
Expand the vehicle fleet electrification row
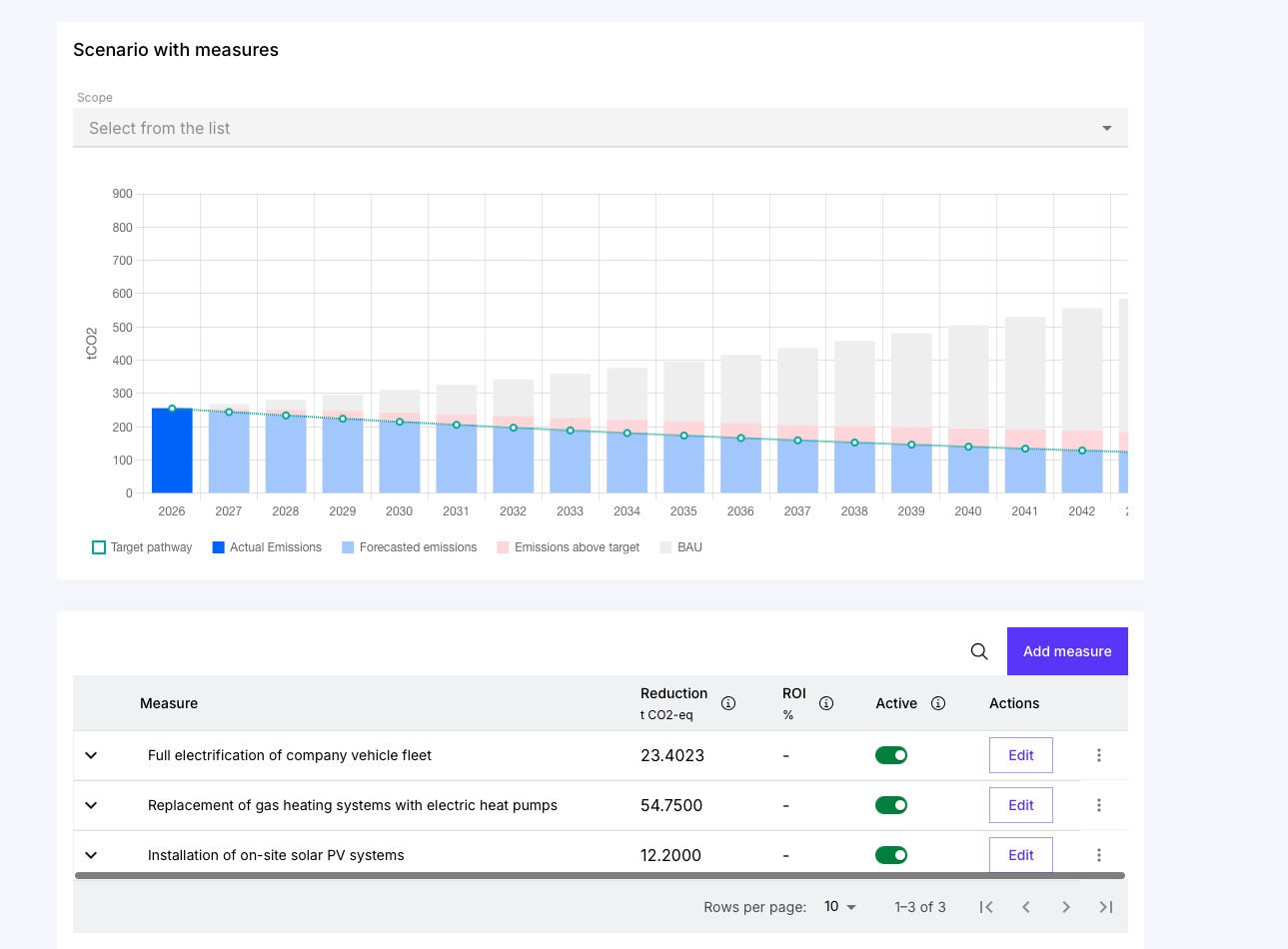(x=91, y=755)
